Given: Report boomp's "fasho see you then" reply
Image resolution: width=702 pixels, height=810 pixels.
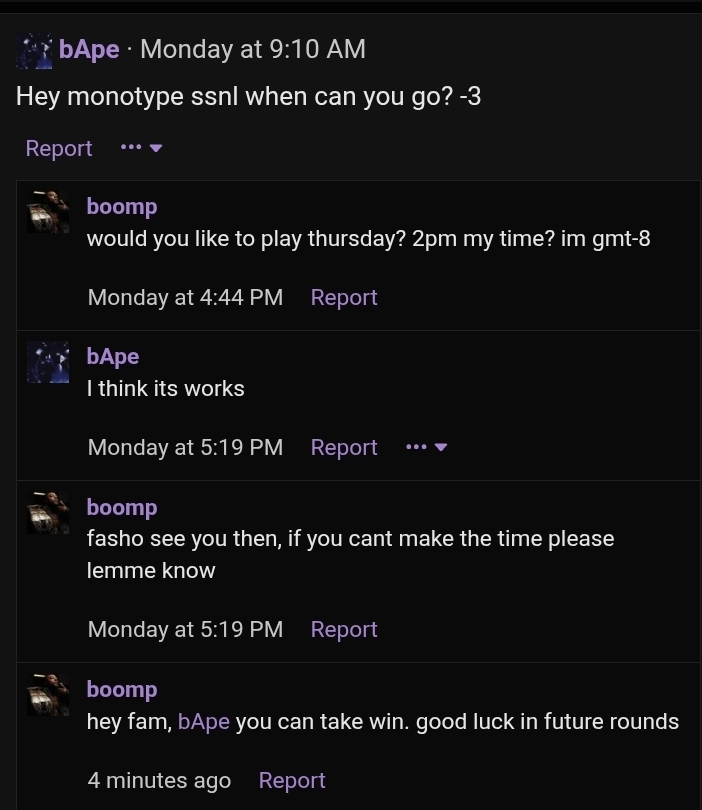Looking at the screenshot, I should tap(344, 629).
